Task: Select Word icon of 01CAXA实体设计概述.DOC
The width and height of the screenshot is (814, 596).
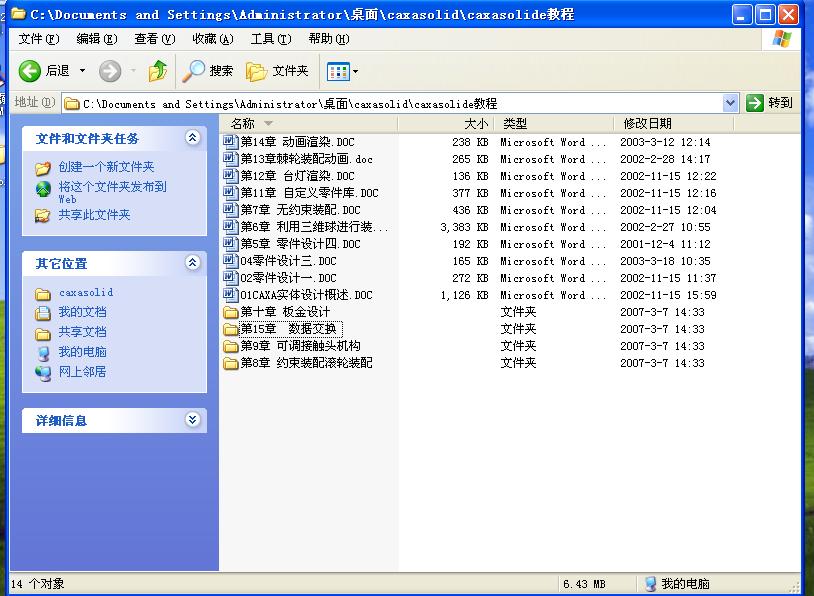Action: coord(230,294)
